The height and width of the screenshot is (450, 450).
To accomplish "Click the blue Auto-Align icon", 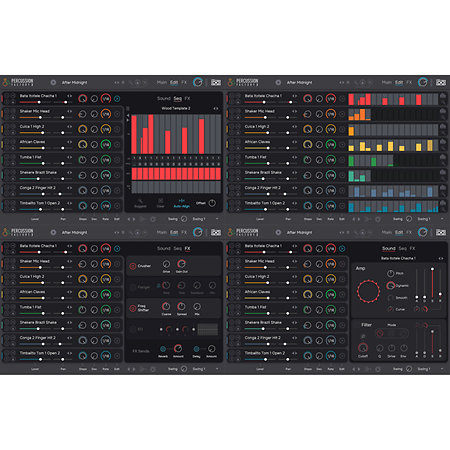I will 181,201.
